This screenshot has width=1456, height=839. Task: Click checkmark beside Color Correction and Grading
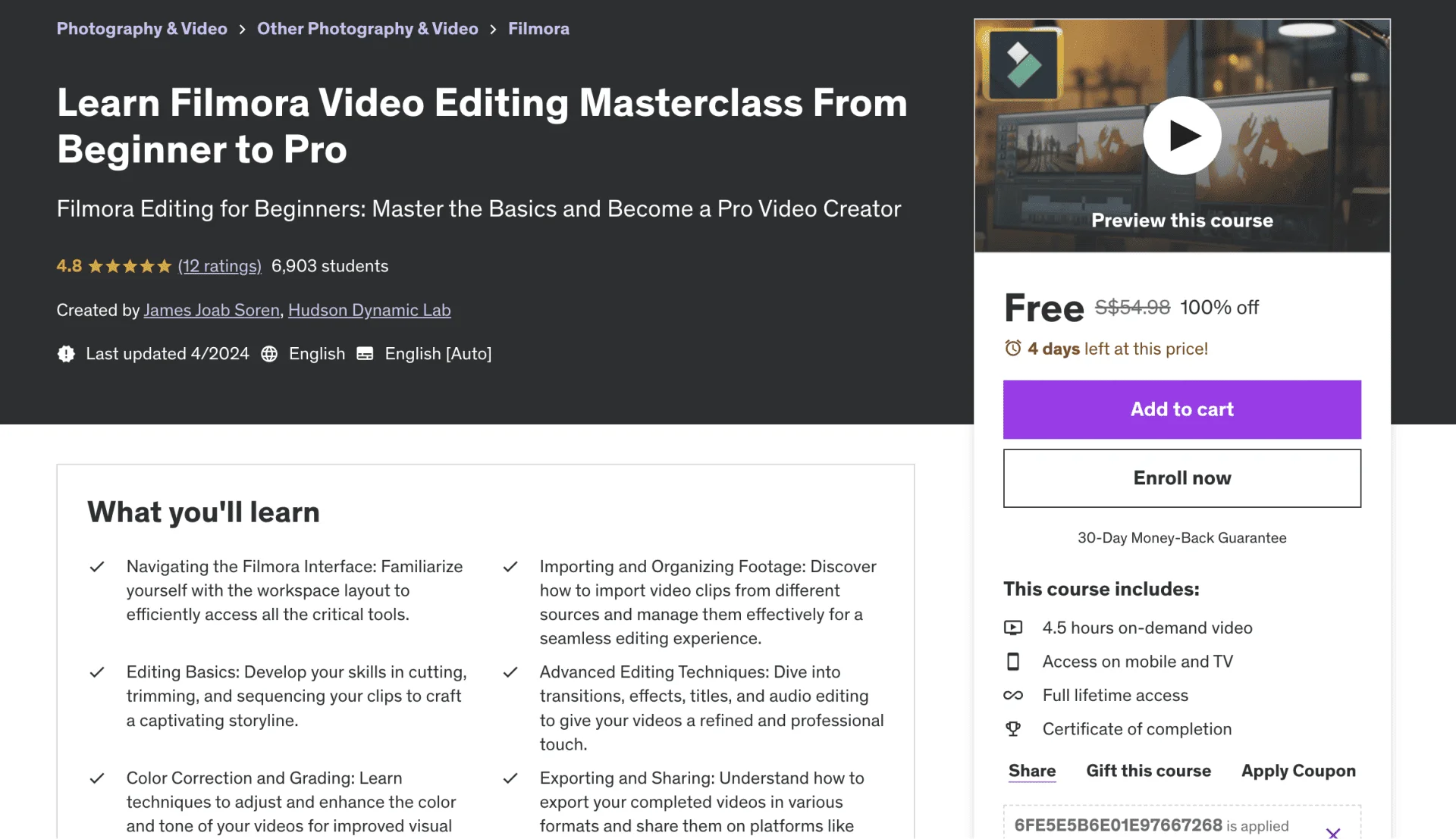coord(97,778)
